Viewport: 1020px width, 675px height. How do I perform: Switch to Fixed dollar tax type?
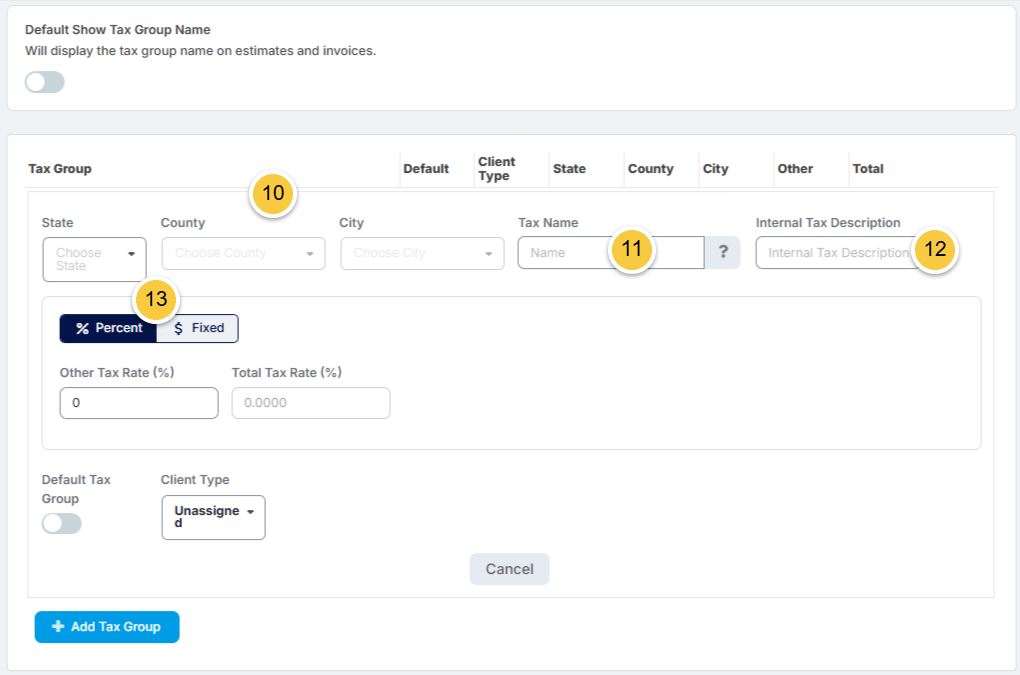(198, 328)
